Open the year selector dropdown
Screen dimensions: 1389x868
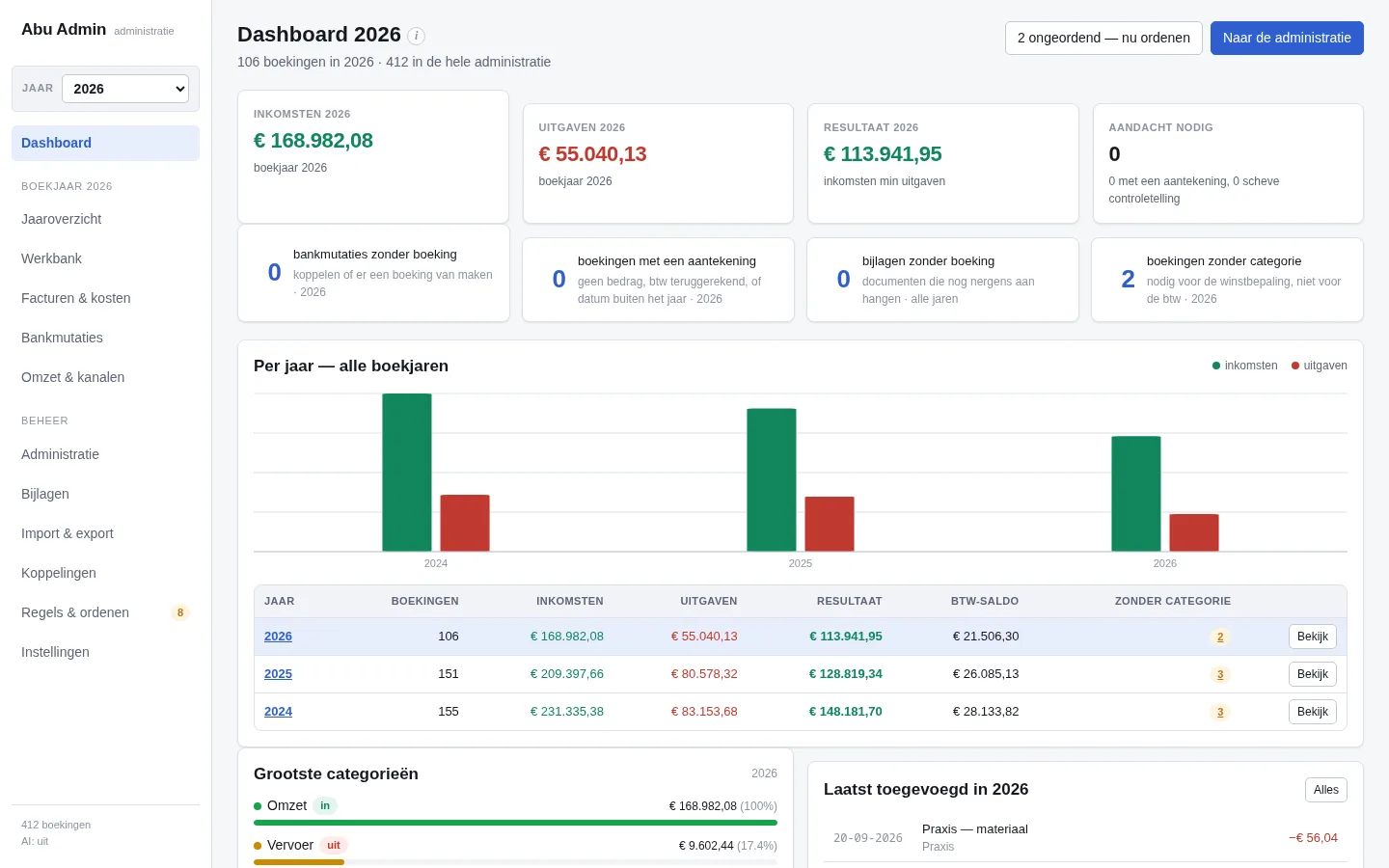(125, 89)
